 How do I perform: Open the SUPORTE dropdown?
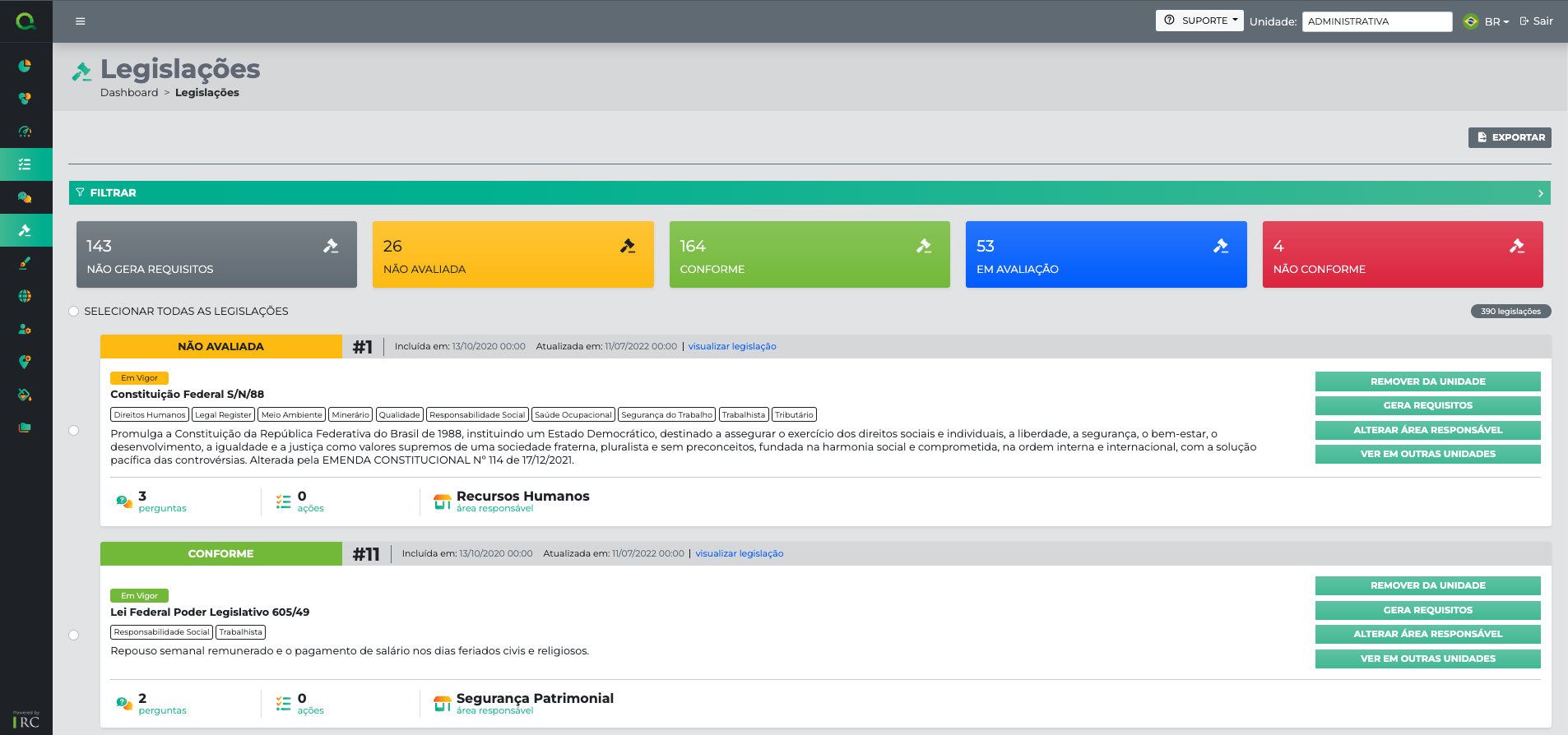1199,21
